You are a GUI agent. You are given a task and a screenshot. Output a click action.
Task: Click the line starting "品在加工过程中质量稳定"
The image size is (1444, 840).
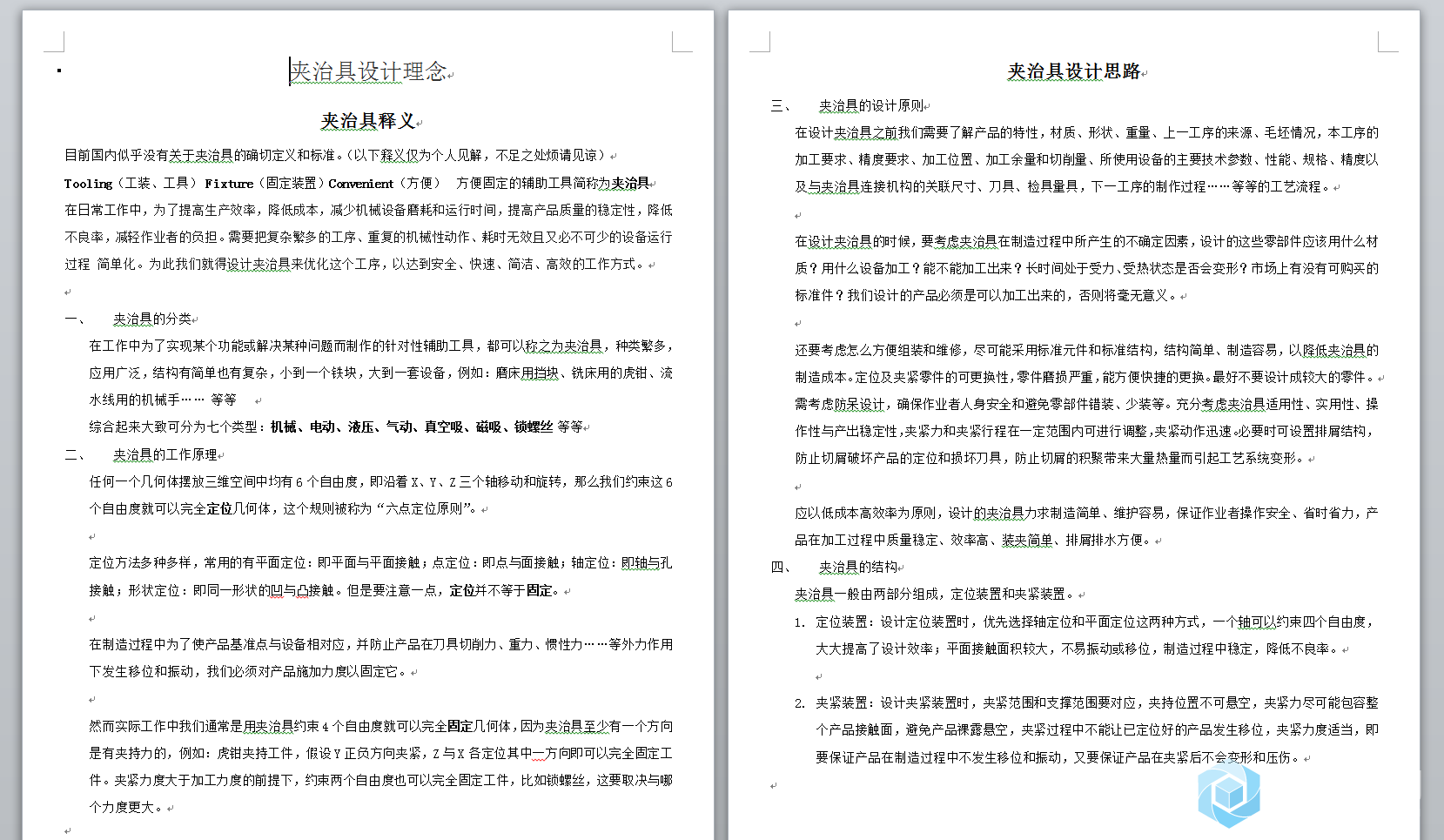tap(974, 540)
